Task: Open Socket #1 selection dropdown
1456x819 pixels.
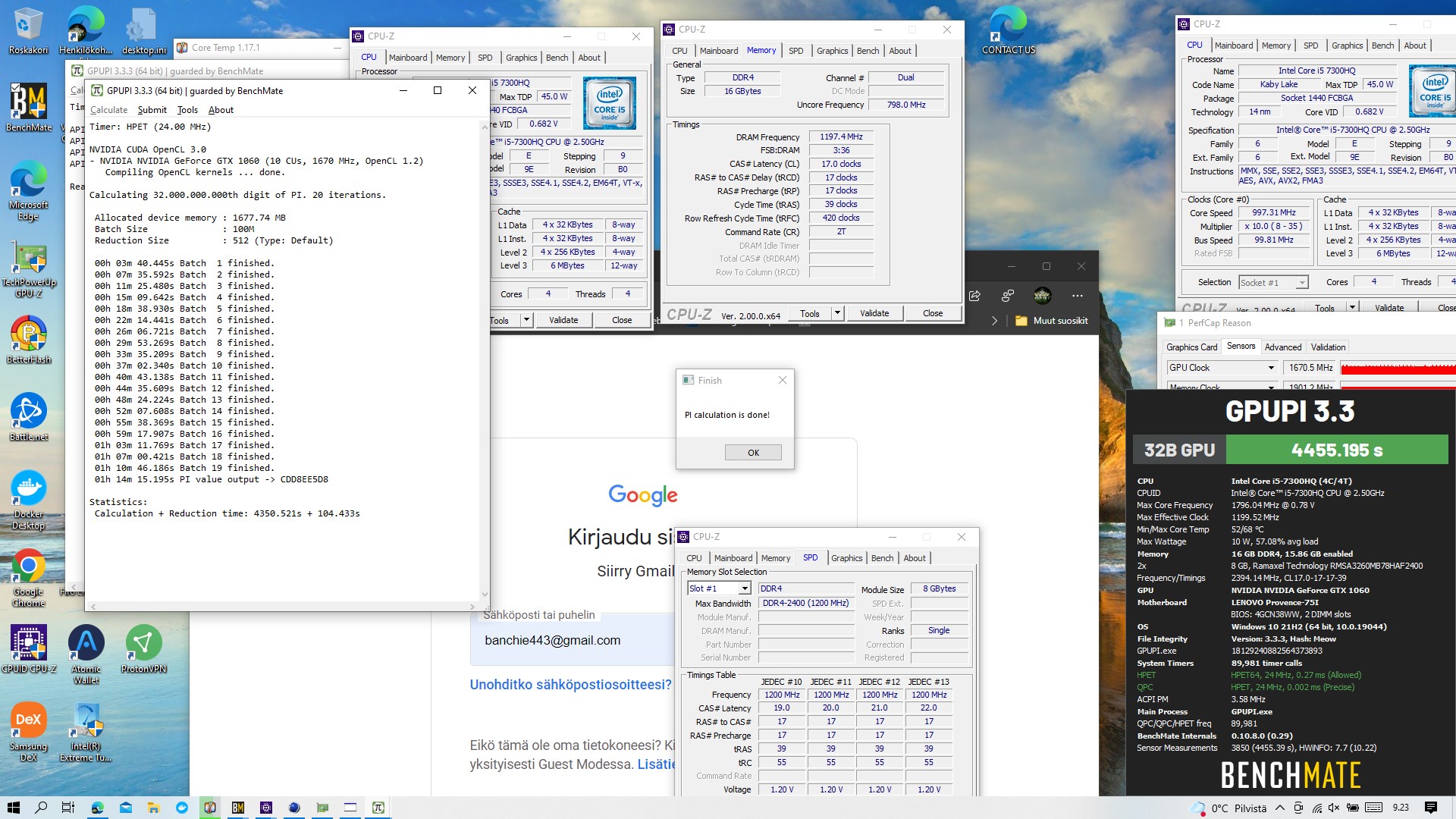Action: tap(1302, 282)
